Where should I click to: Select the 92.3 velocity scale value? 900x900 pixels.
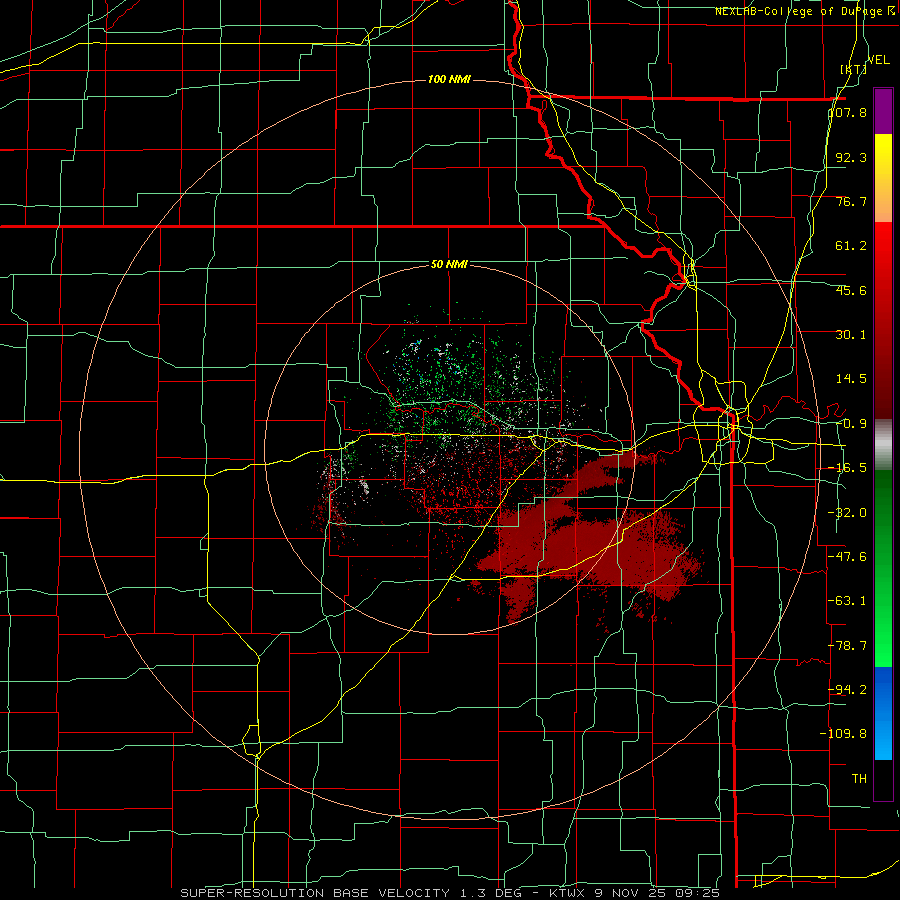click(851, 157)
